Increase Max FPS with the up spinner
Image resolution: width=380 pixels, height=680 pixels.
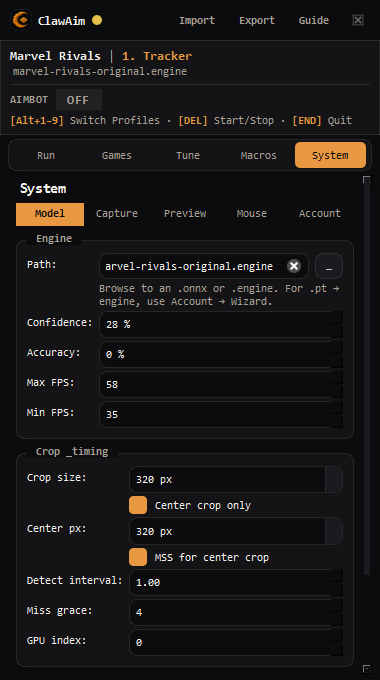(x=337, y=378)
